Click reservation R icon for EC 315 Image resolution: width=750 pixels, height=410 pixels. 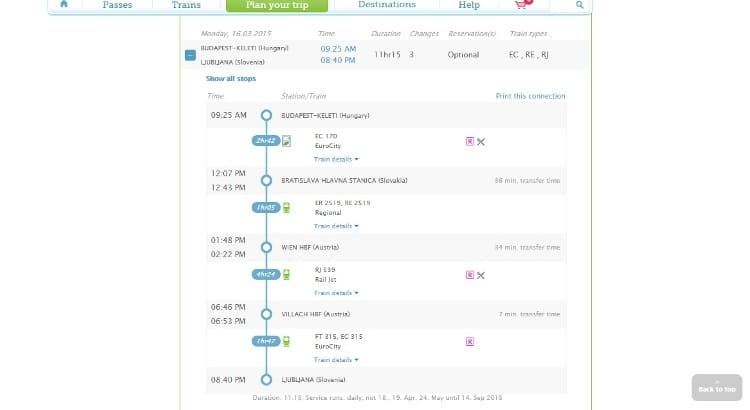[x=470, y=342]
